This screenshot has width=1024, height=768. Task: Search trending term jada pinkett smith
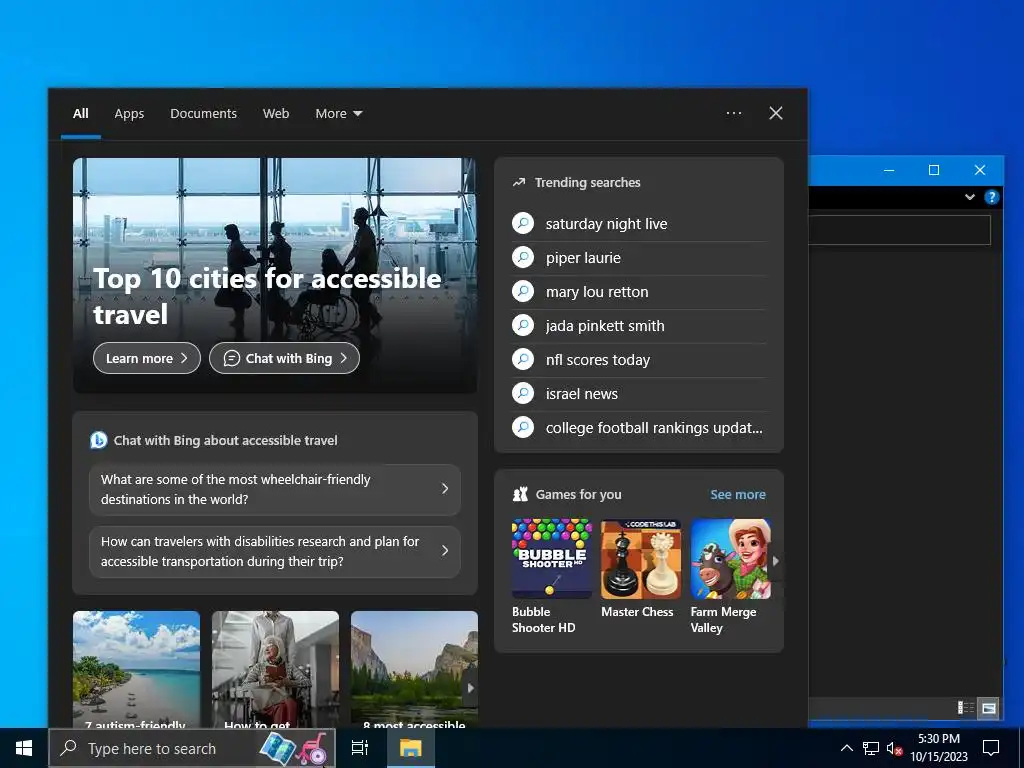click(605, 326)
